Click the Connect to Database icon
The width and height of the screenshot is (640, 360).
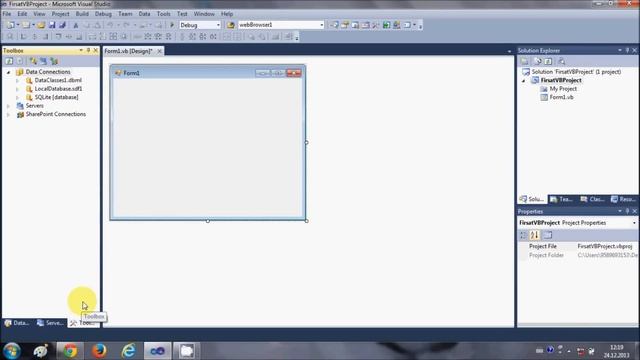[33, 61]
